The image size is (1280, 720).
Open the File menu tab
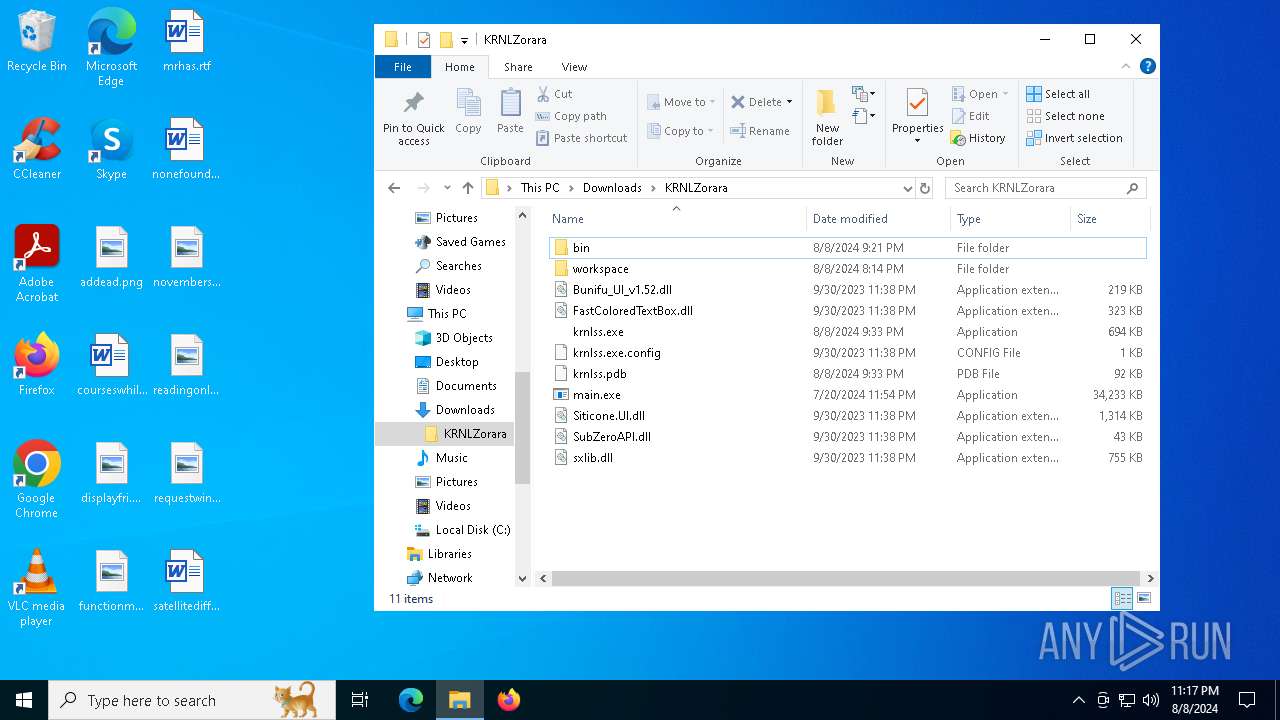click(402, 67)
